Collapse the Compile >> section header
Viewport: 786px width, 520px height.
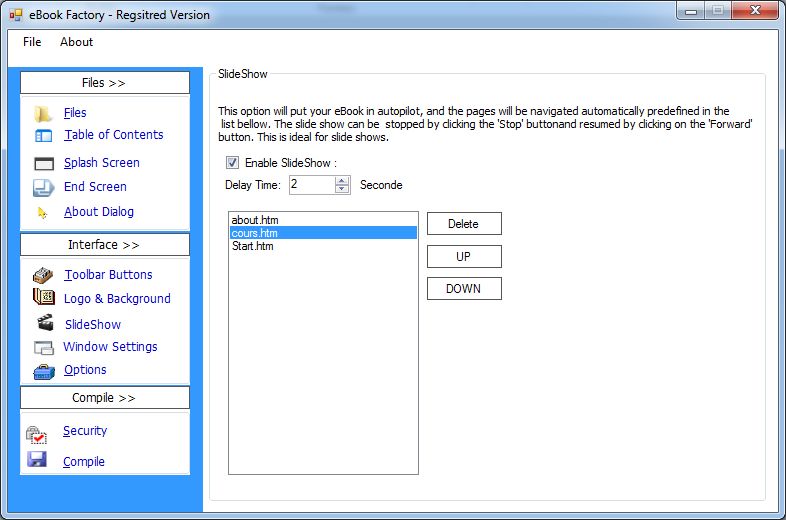coord(105,398)
